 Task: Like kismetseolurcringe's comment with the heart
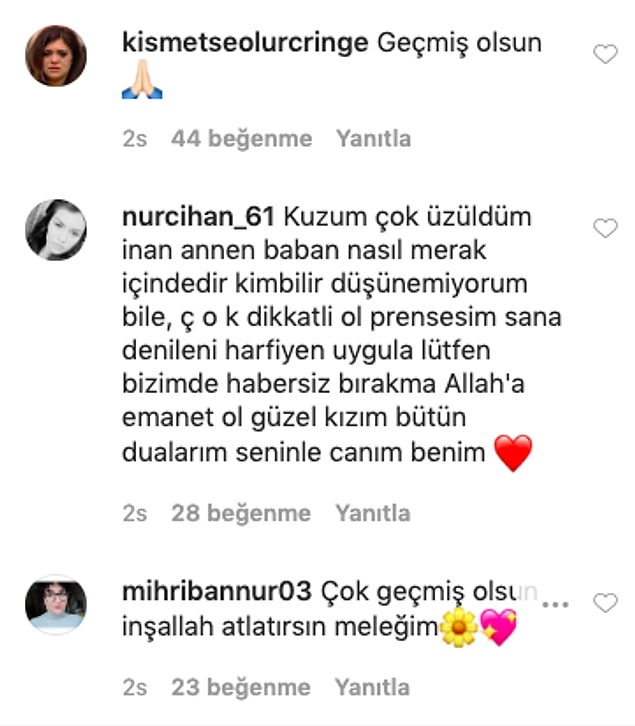click(605, 54)
